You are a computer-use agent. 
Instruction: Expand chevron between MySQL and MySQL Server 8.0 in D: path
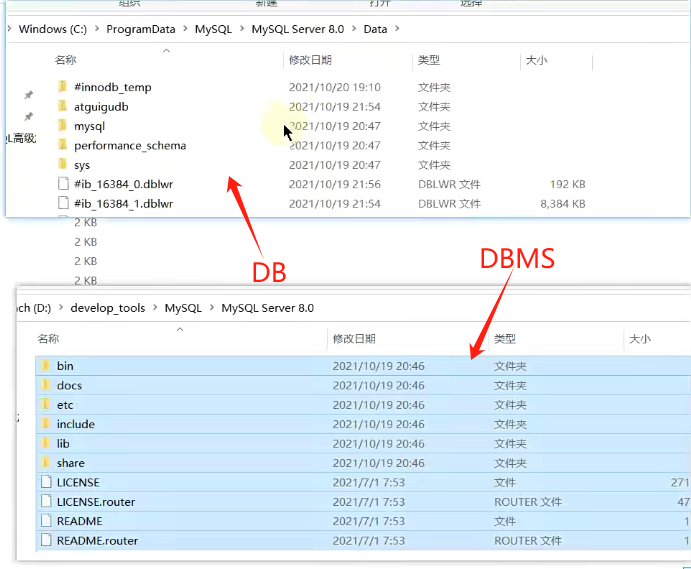(x=212, y=307)
